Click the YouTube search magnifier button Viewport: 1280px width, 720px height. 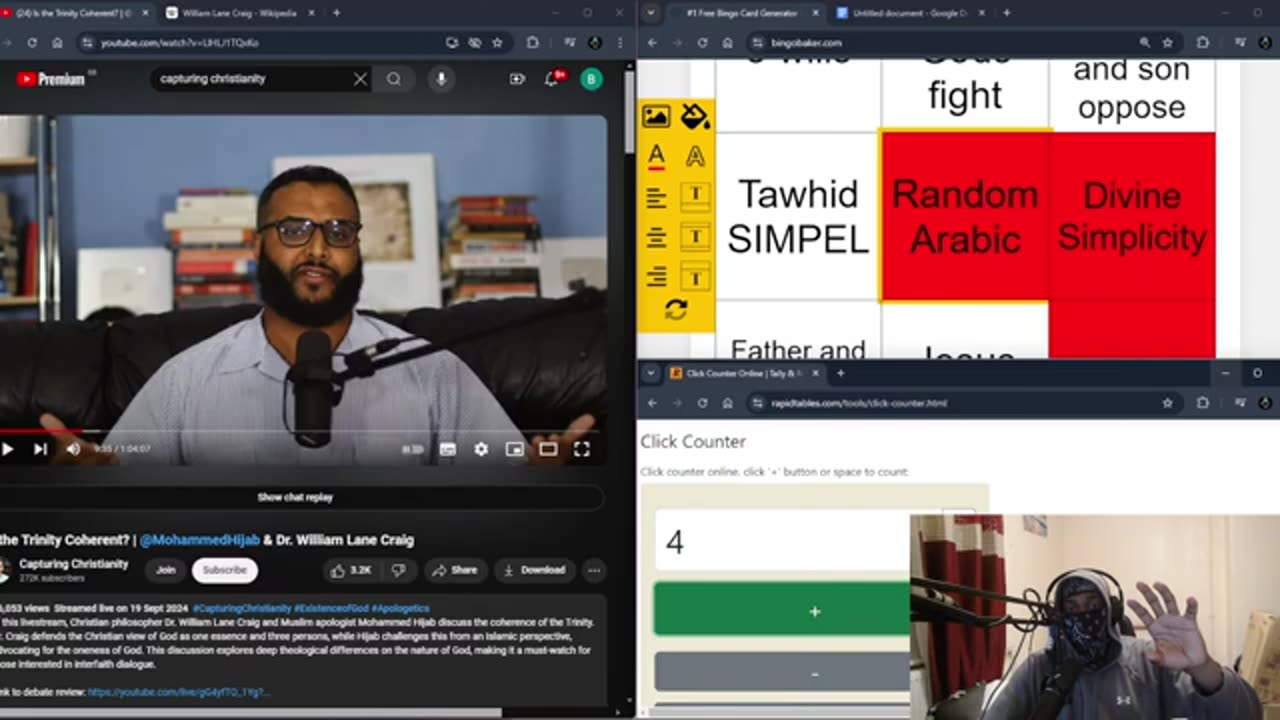click(394, 79)
